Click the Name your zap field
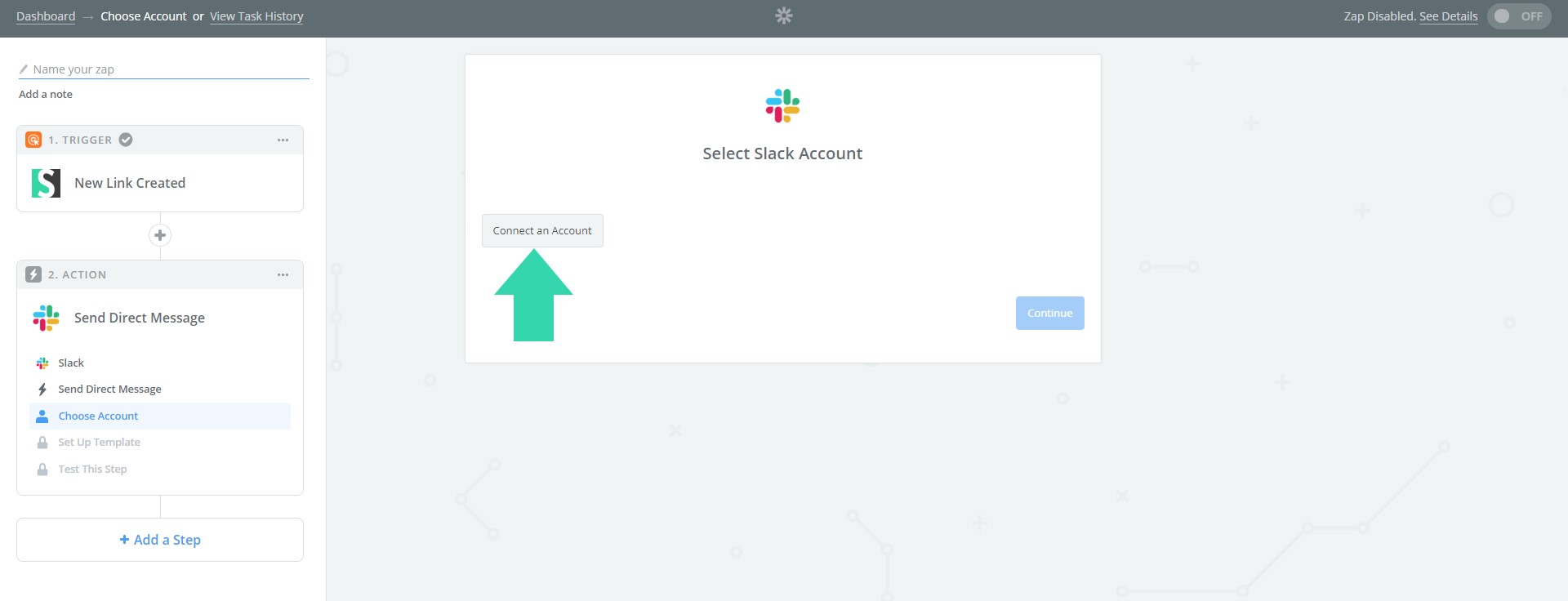This screenshot has height=601, width=1568. [163, 69]
